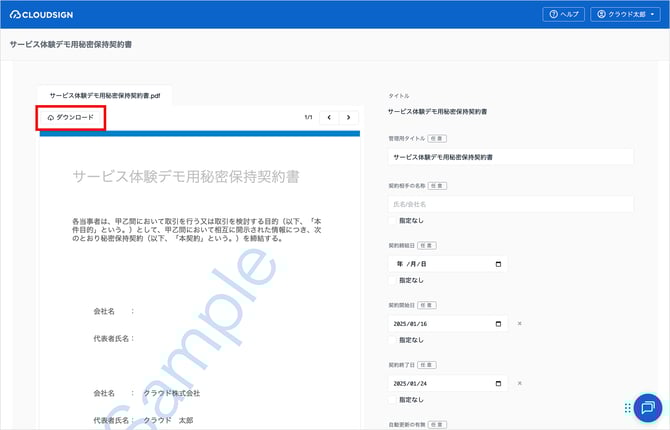Open the chat support widget
Viewport: 670px width, 430px height.
pos(647,407)
